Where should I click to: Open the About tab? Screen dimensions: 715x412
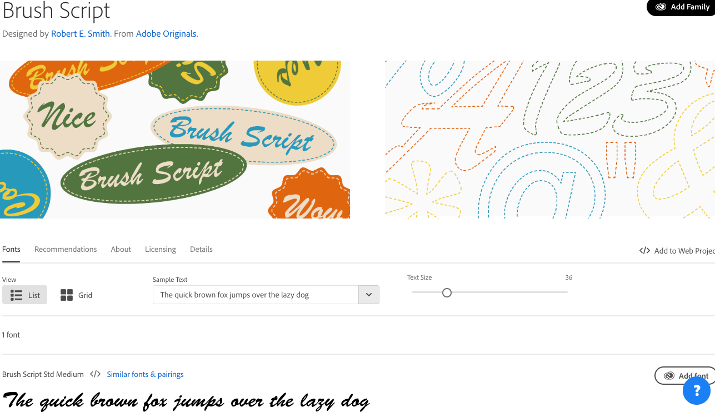coord(121,249)
